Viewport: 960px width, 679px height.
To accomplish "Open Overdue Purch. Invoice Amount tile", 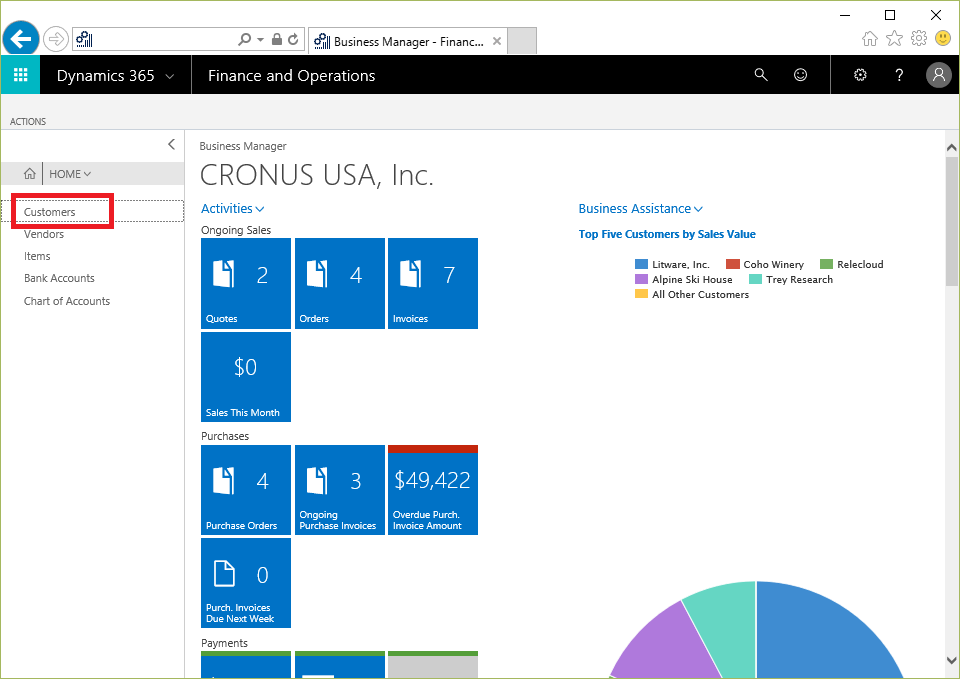I will tap(433, 490).
